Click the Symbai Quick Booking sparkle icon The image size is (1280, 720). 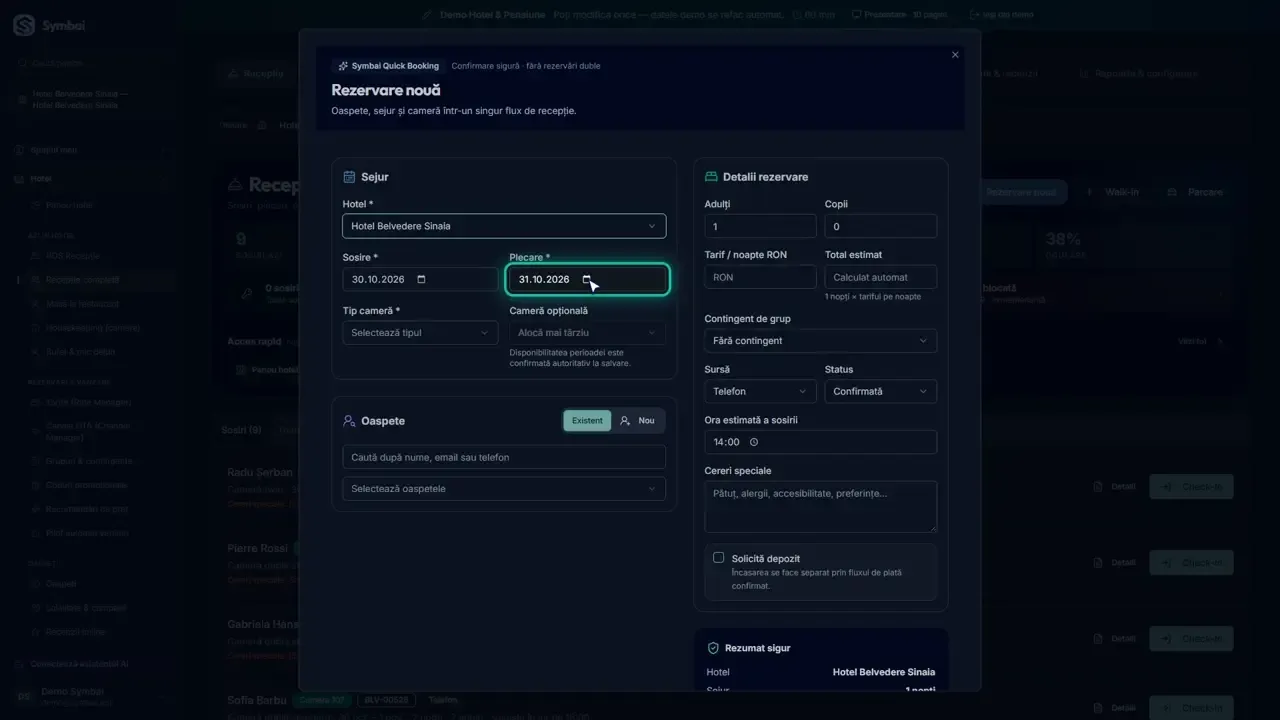pos(343,66)
